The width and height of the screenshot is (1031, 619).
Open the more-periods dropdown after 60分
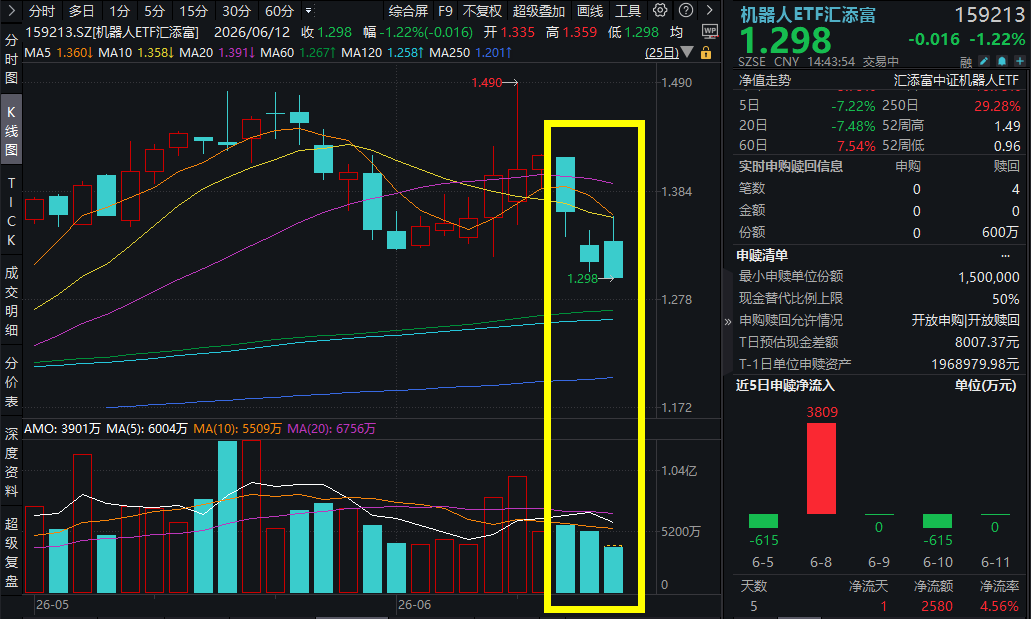point(308,11)
